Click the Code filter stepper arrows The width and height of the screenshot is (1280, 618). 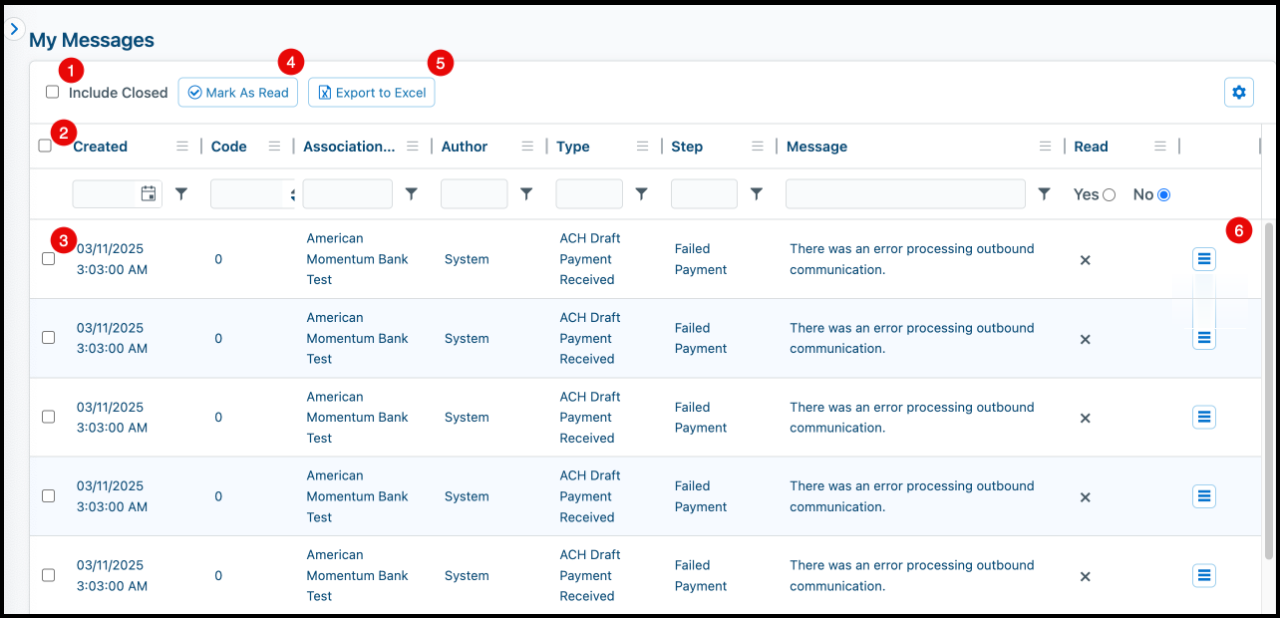(292, 194)
